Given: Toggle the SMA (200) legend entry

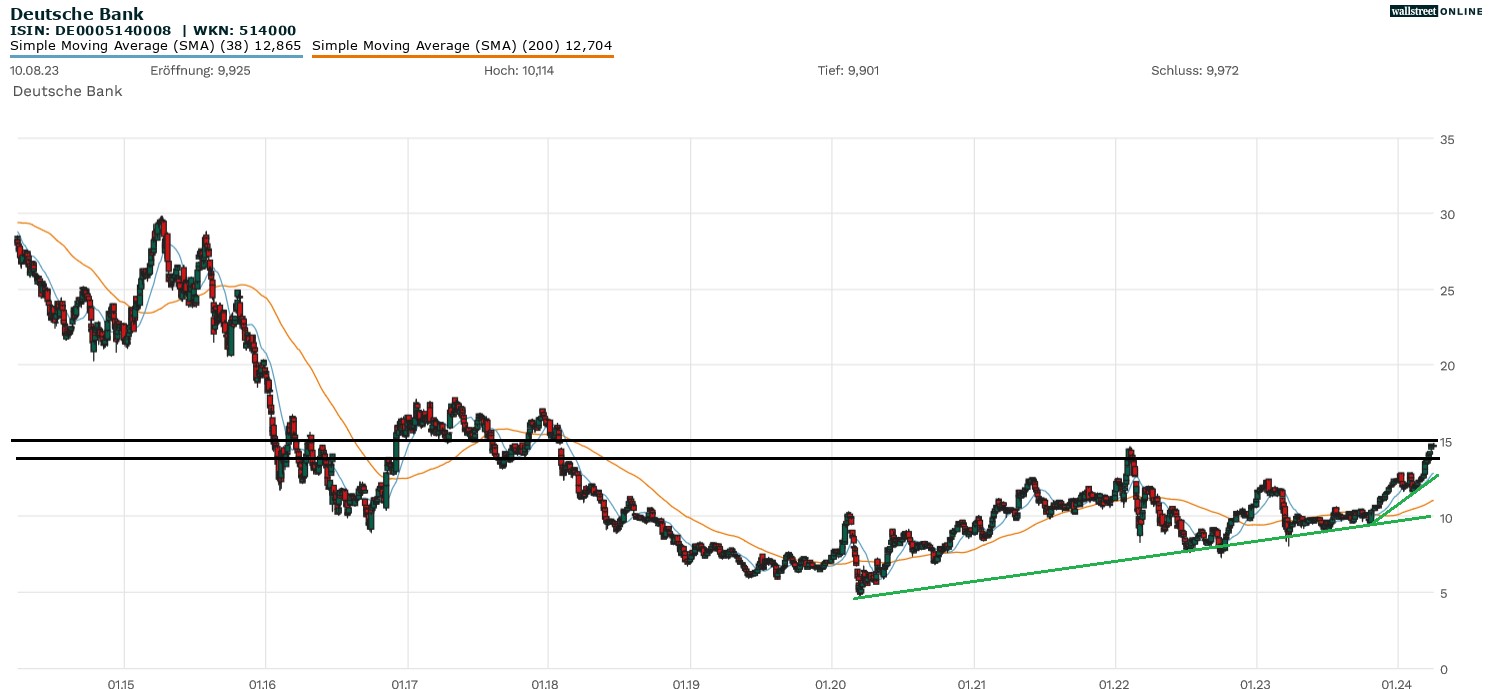Looking at the screenshot, I should coord(462,46).
